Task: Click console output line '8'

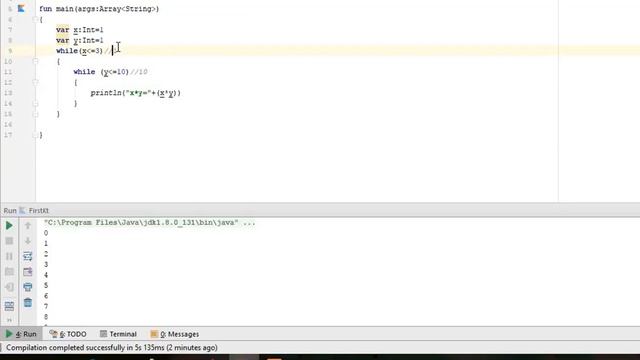Action: pyautogui.click(x=46, y=317)
